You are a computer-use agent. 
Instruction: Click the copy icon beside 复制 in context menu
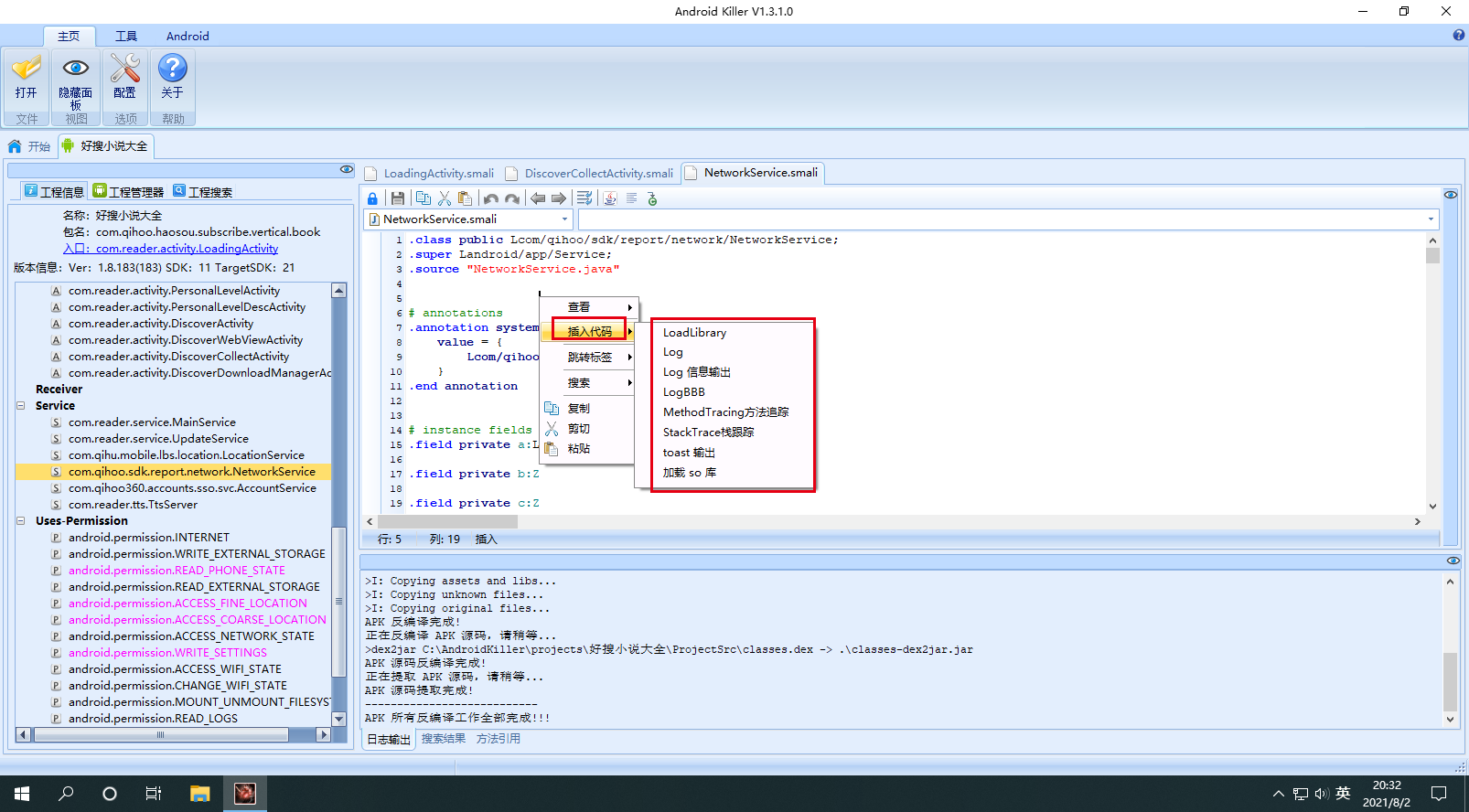pos(552,409)
